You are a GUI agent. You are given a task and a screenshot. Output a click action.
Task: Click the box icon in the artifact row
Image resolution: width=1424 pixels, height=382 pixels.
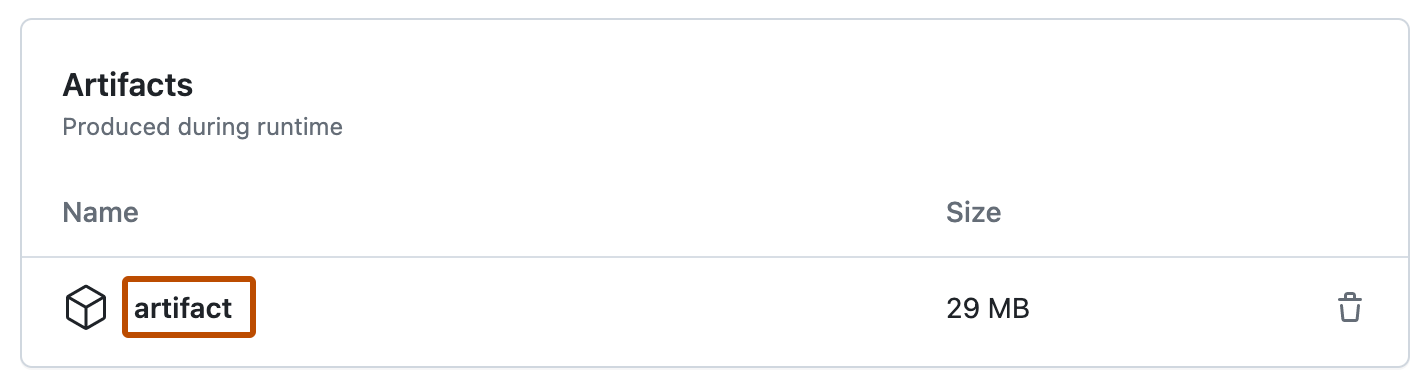(x=86, y=308)
